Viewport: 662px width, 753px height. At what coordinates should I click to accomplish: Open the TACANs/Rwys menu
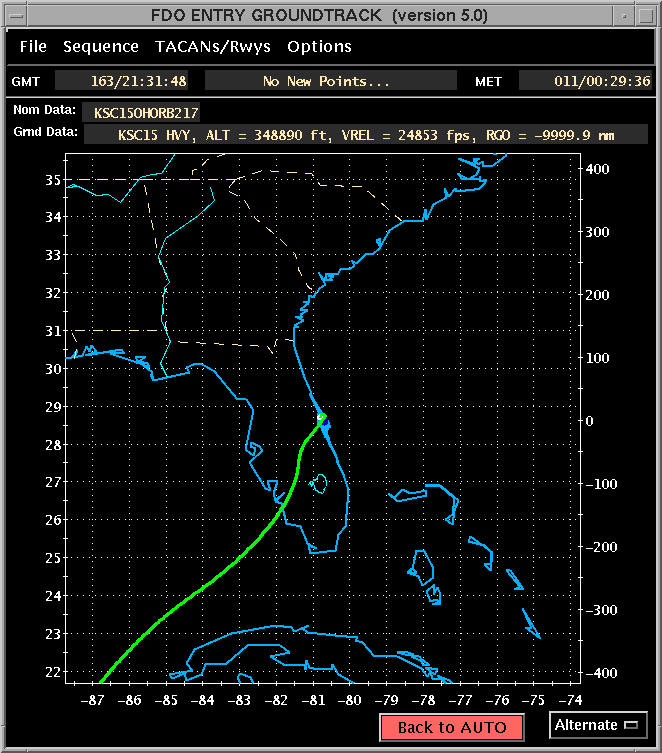[x=213, y=47]
